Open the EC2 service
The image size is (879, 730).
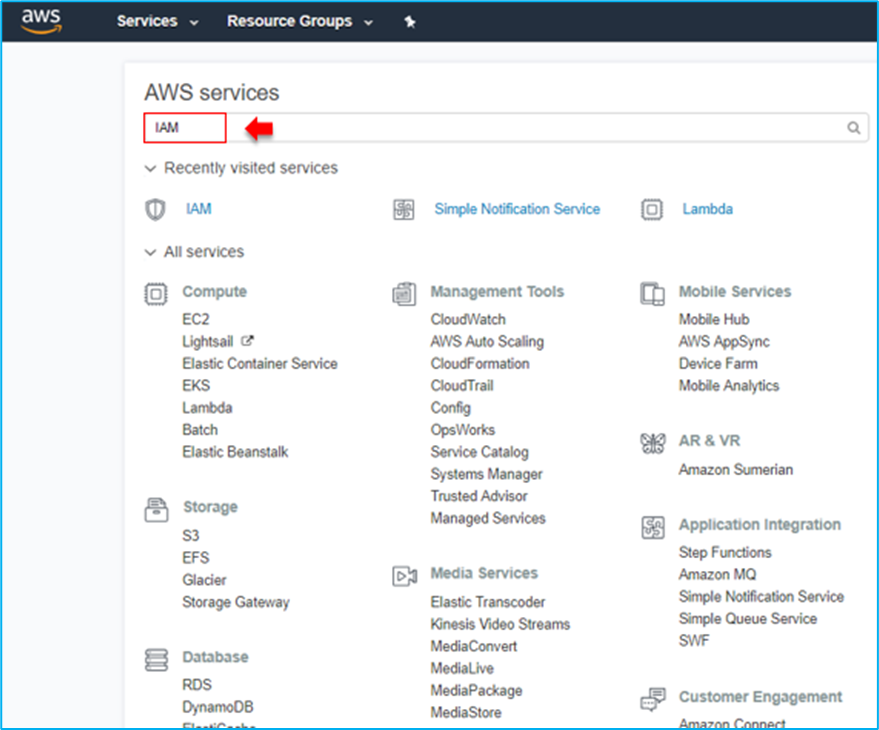tap(196, 319)
